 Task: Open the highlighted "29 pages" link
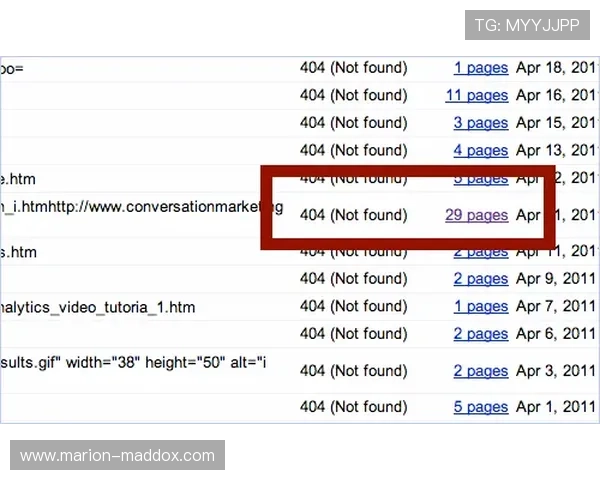pos(476,215)
